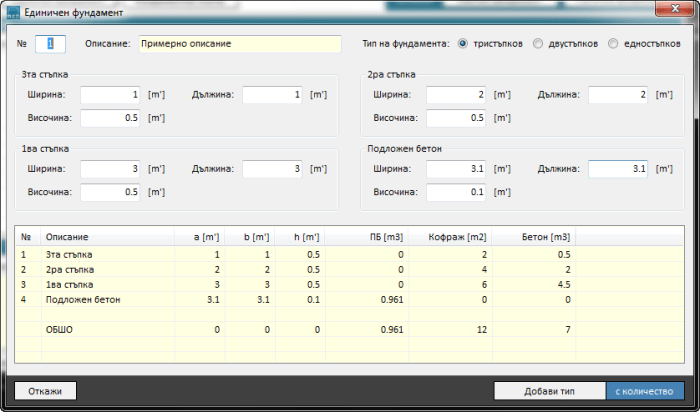700x412 pixels.
Task: Choose едностъпков foundation type
Action: [612, 44]
